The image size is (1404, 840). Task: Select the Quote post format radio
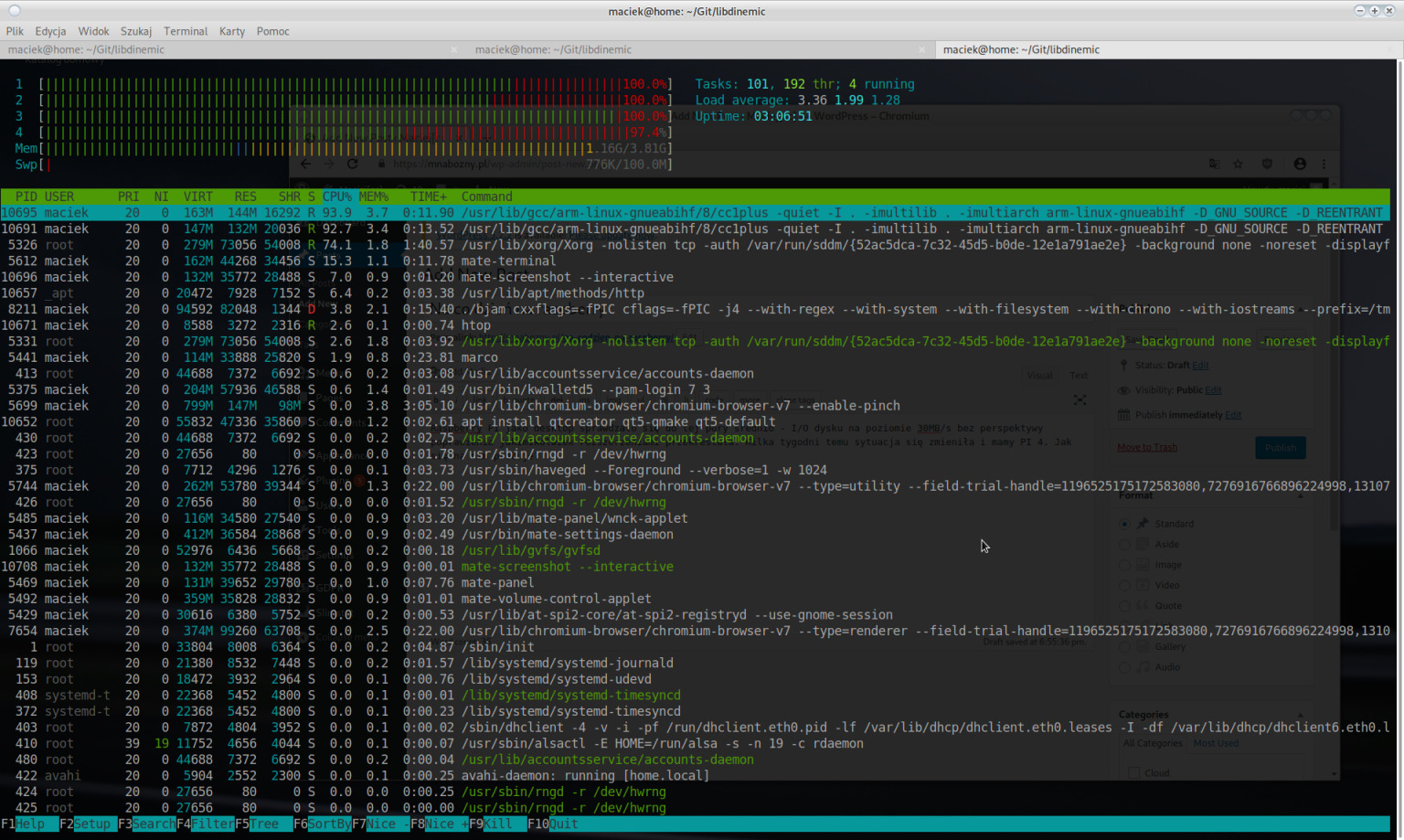(x=1124, y=605)
